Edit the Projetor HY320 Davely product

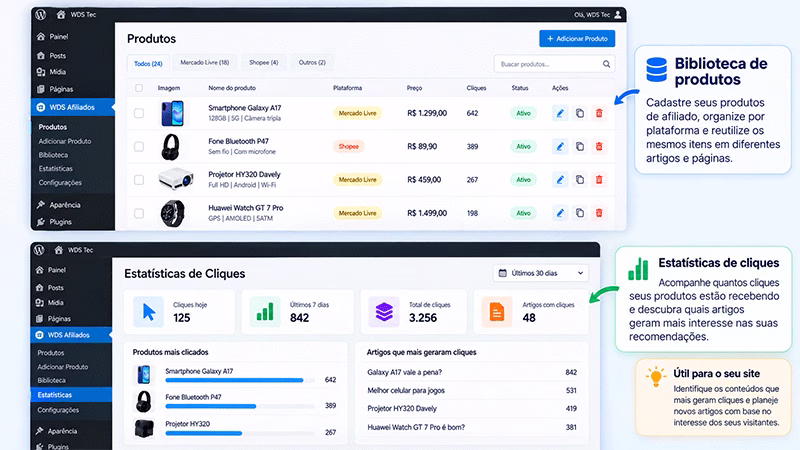560,180
